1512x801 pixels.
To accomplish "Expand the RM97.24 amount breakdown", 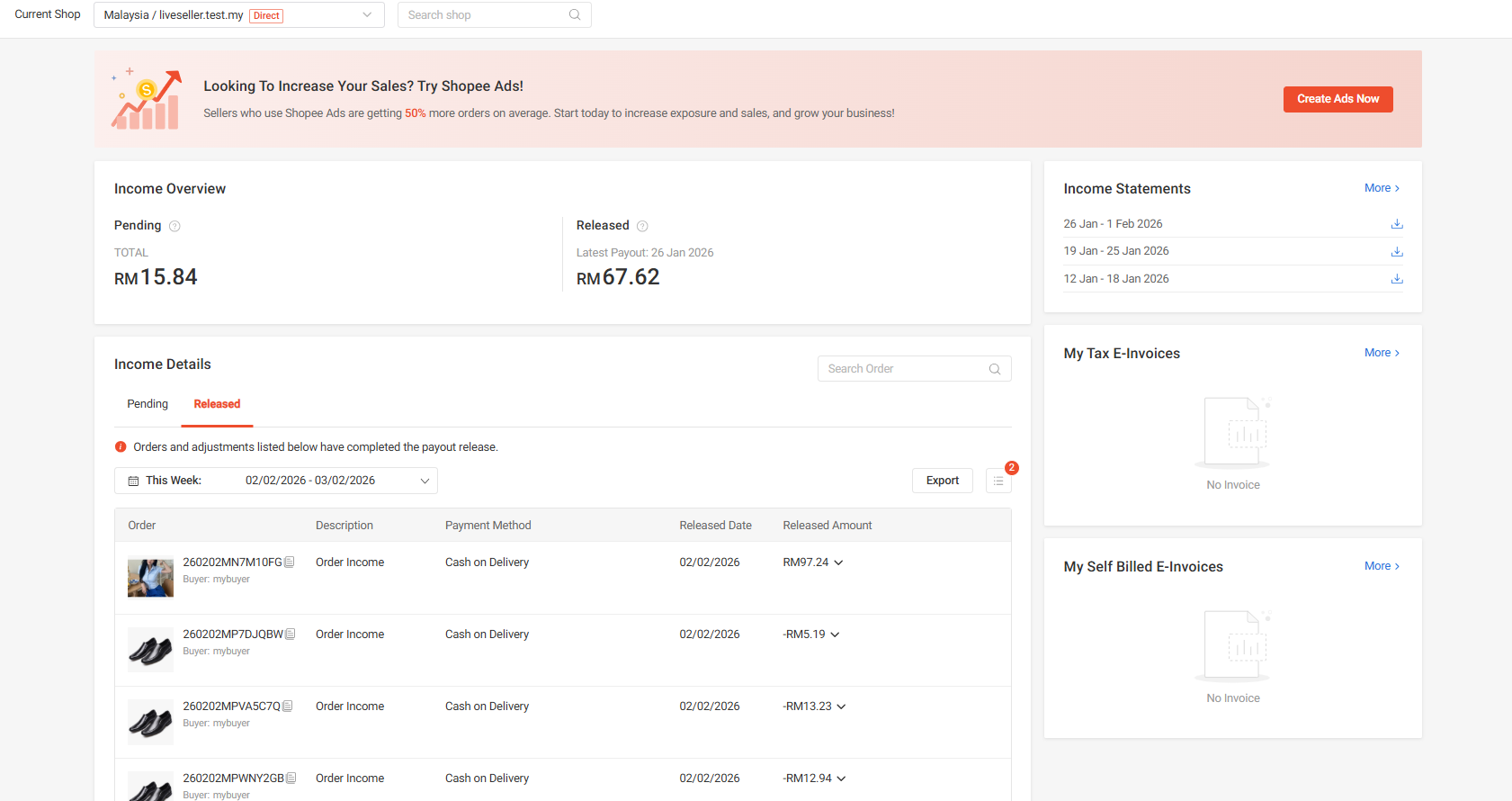I will pos(838,562).
